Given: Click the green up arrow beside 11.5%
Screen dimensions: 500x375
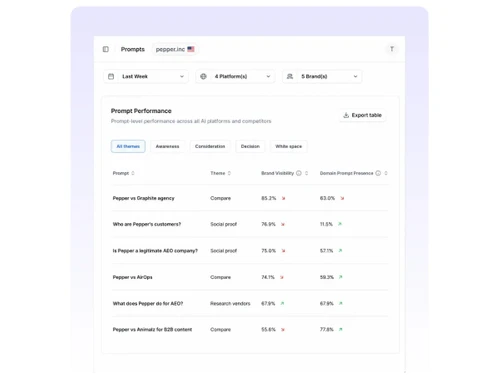Looking at the screenshot, I should click(x=340, y=224).
